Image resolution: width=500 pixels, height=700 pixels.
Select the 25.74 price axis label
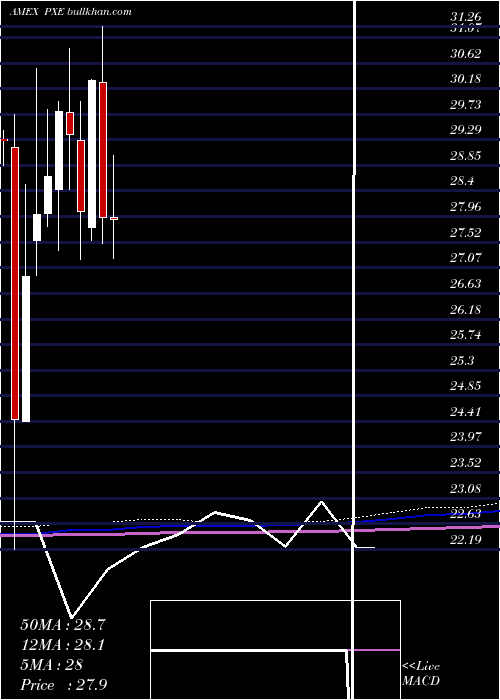point(466,335)
